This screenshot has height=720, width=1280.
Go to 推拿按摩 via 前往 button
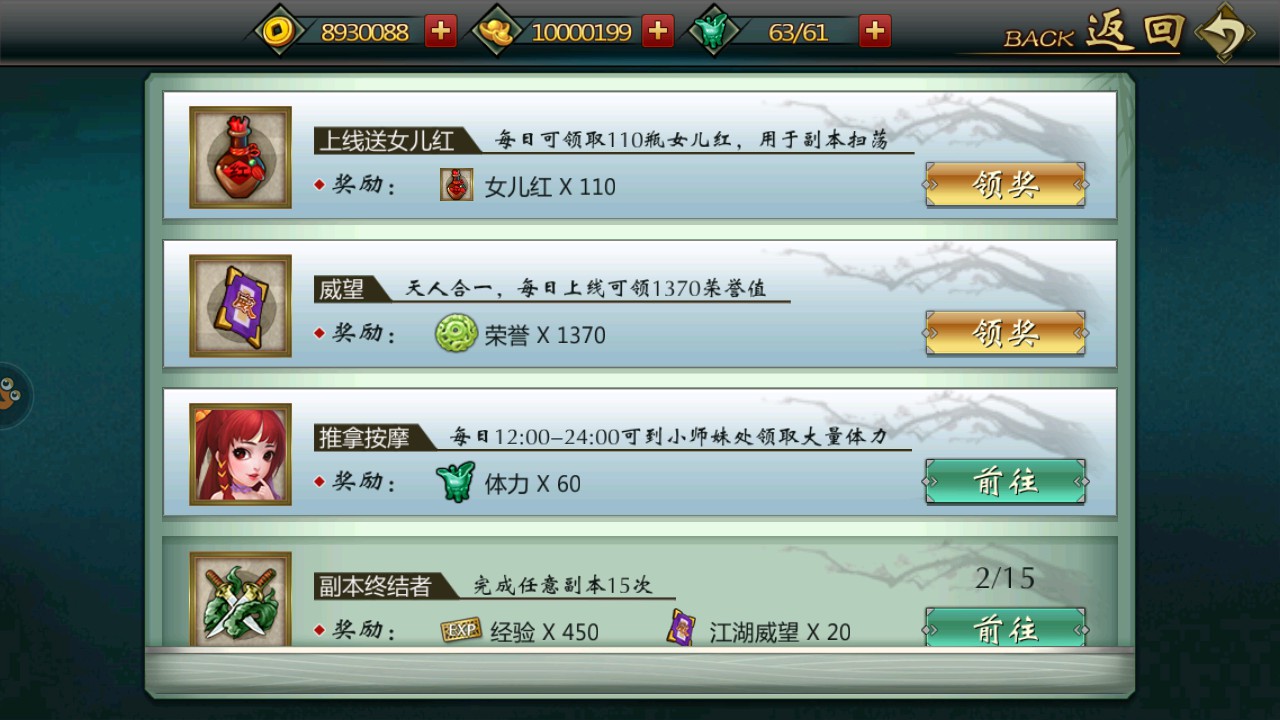tap(1006, 481)
